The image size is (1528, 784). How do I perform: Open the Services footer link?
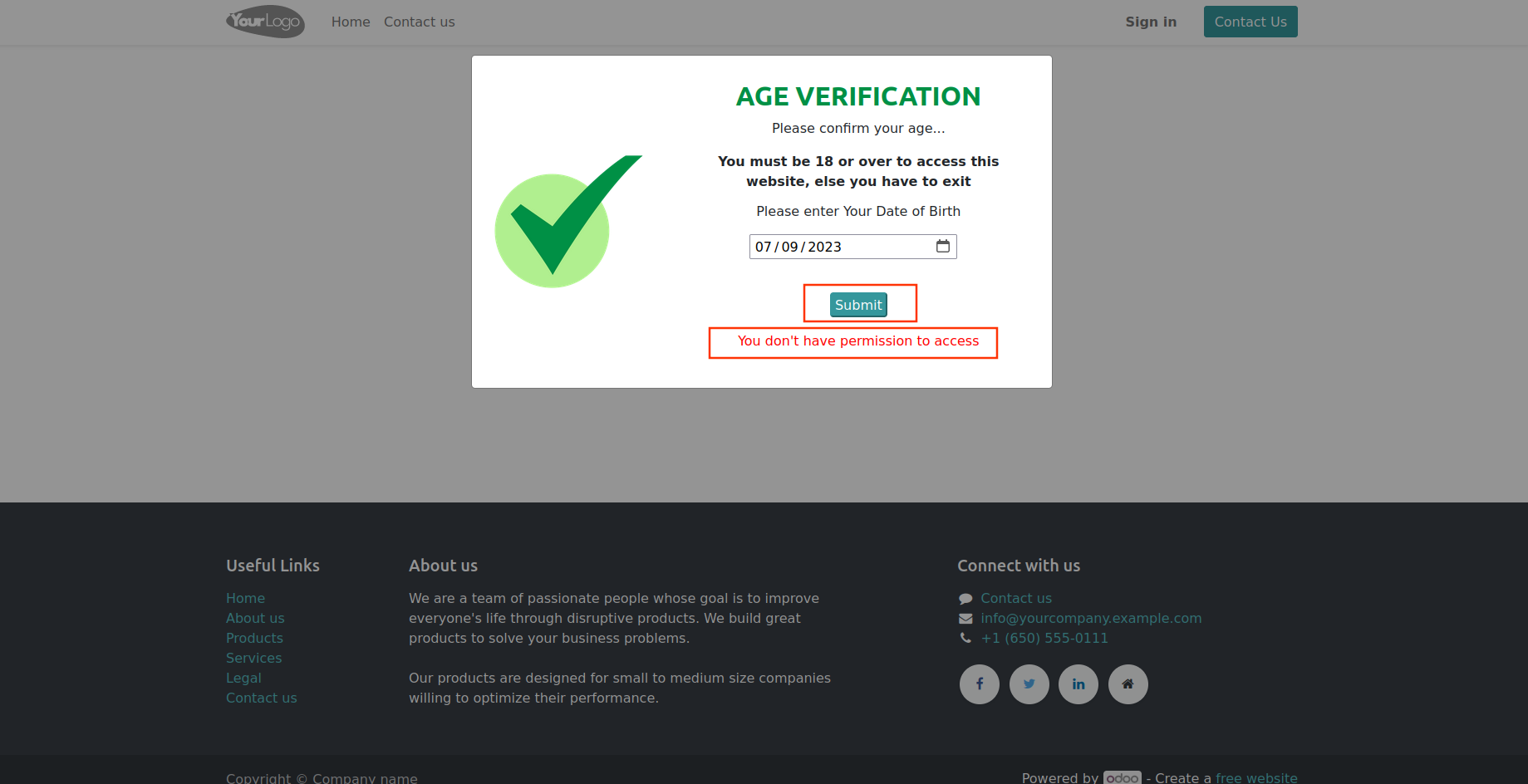point(253,658)
